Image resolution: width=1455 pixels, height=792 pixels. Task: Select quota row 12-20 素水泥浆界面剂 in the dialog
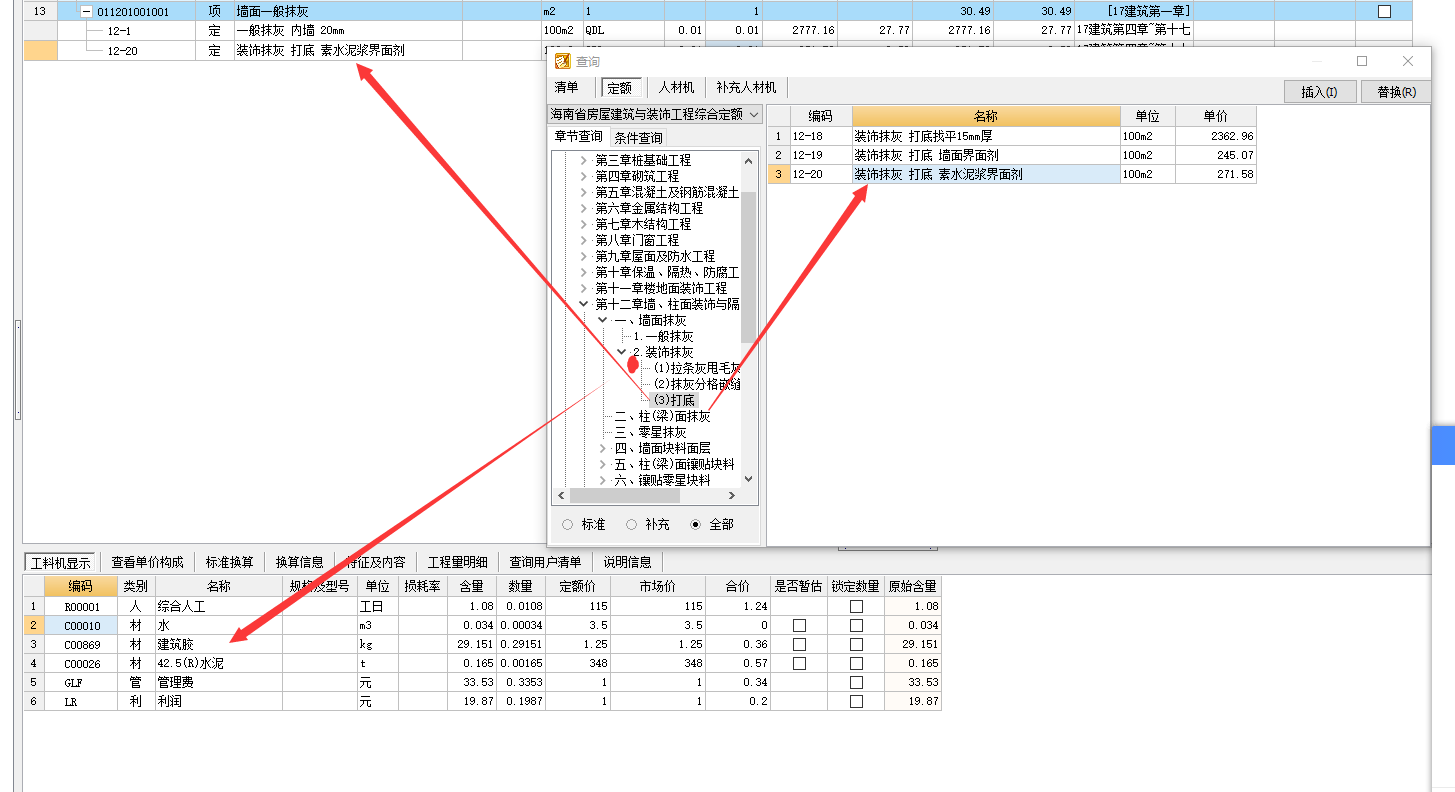coord(1012,174)
